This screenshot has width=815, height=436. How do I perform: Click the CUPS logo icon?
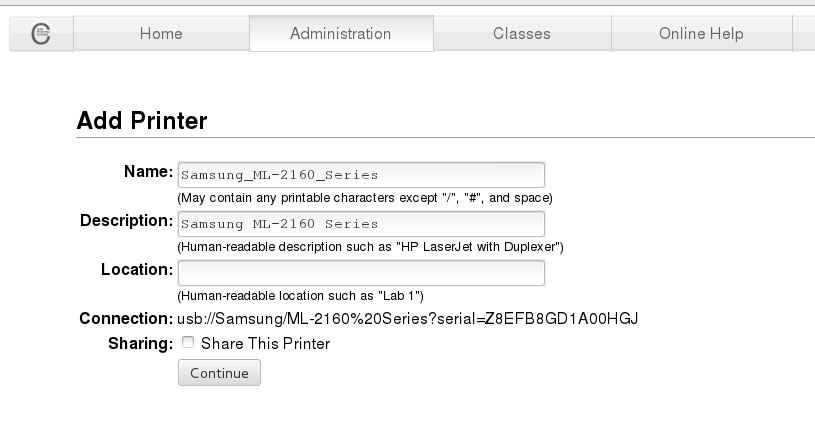(x=41, y=33)
